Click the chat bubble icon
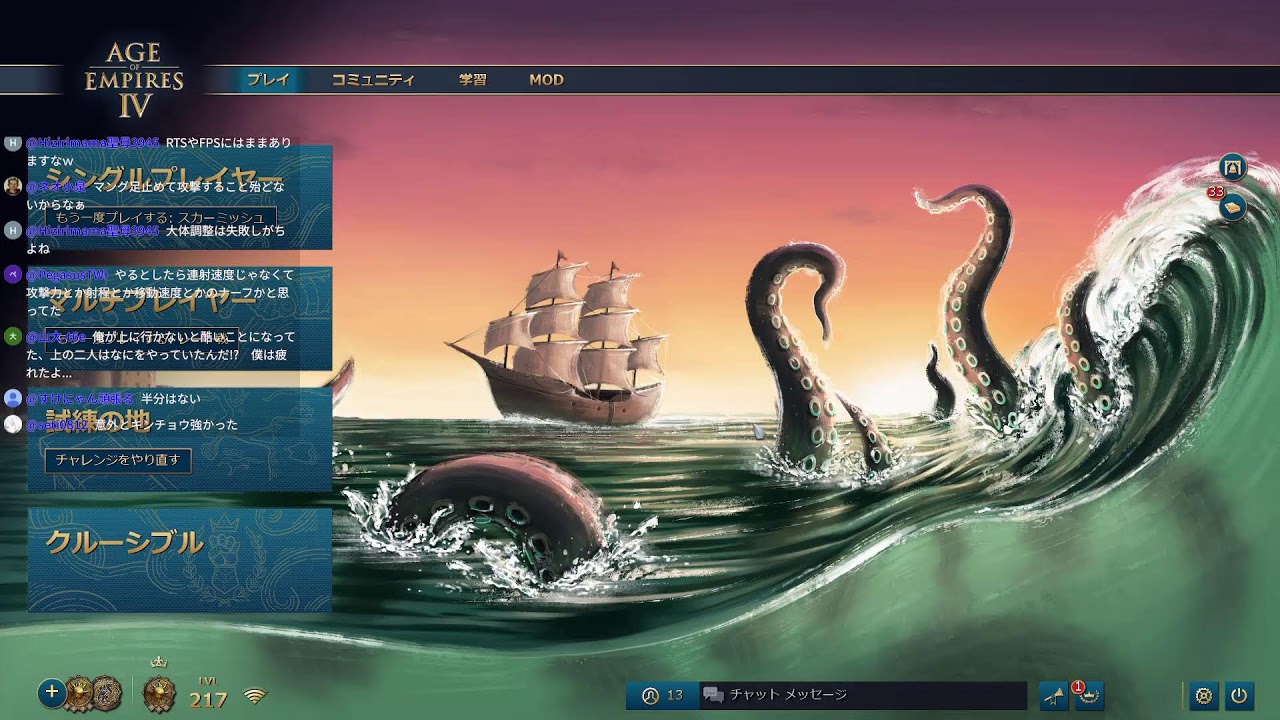 coord(713,695)
